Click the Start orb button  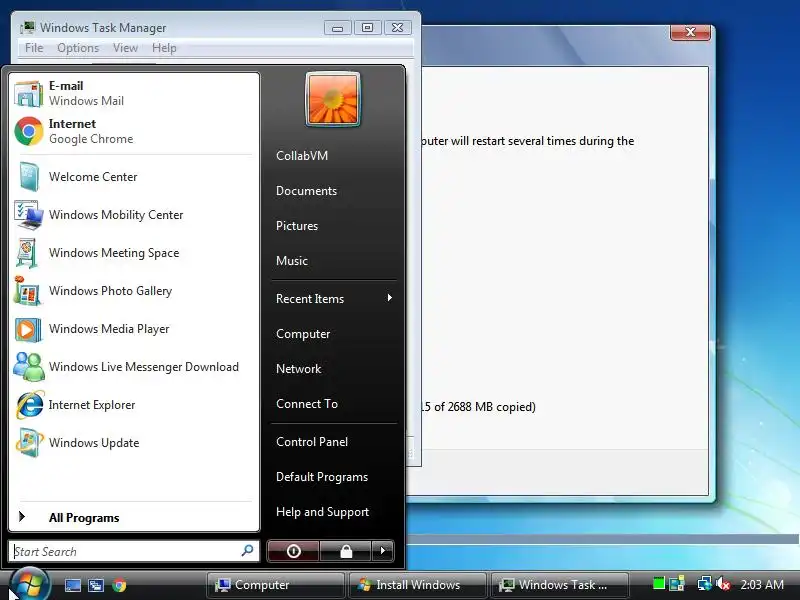30,585
